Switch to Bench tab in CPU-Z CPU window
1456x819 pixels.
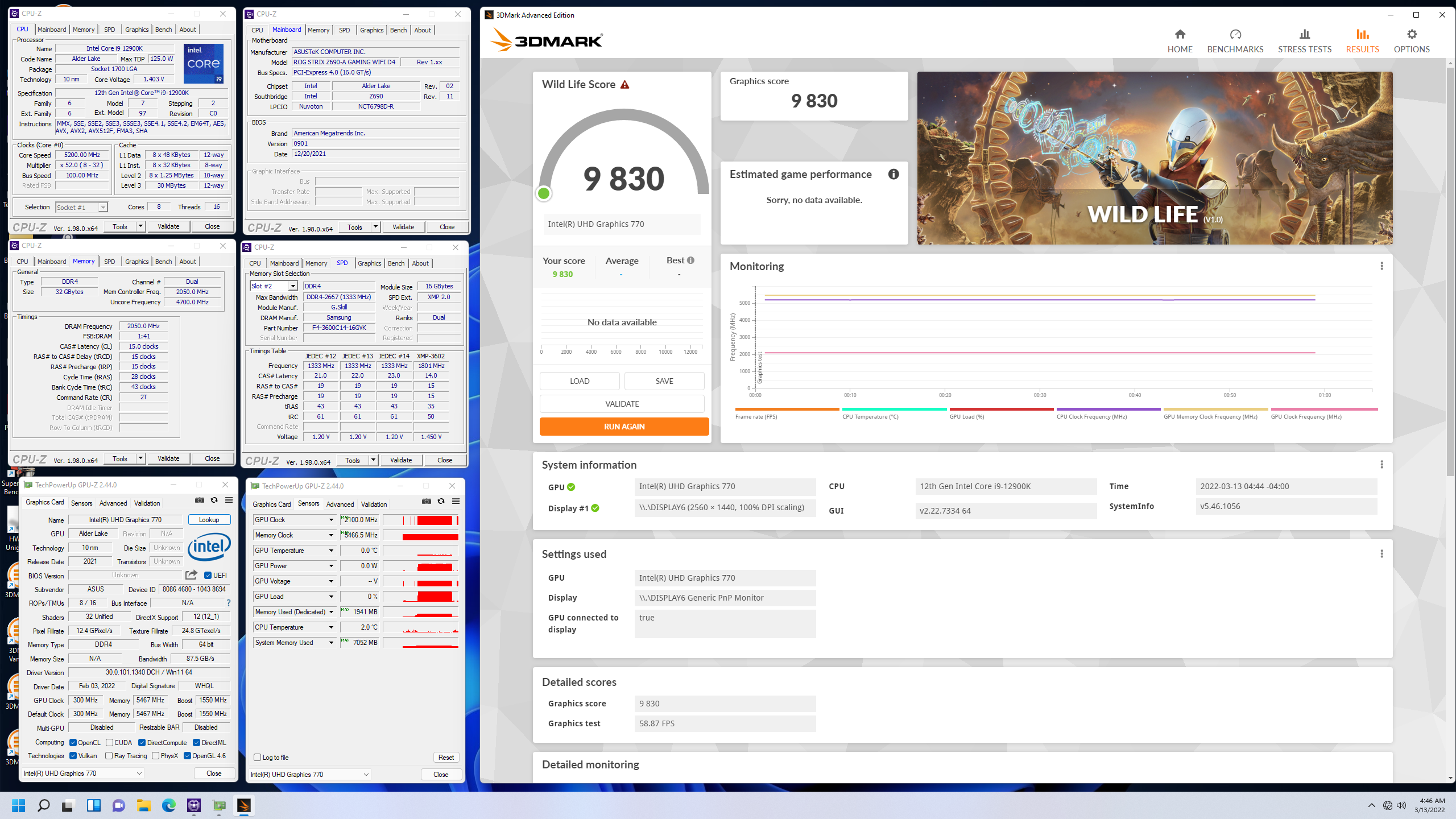tap(163, 30)
